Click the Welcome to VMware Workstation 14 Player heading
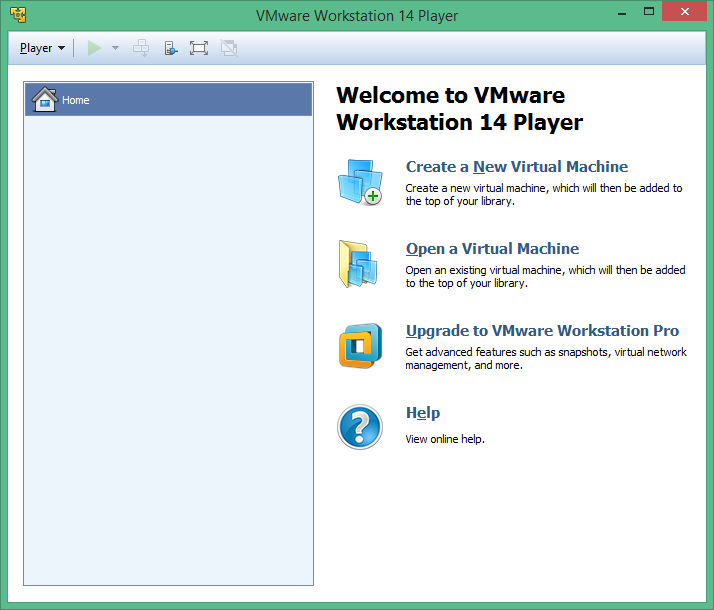This screenshot has height=610, width=714. [x=459, y=109]
